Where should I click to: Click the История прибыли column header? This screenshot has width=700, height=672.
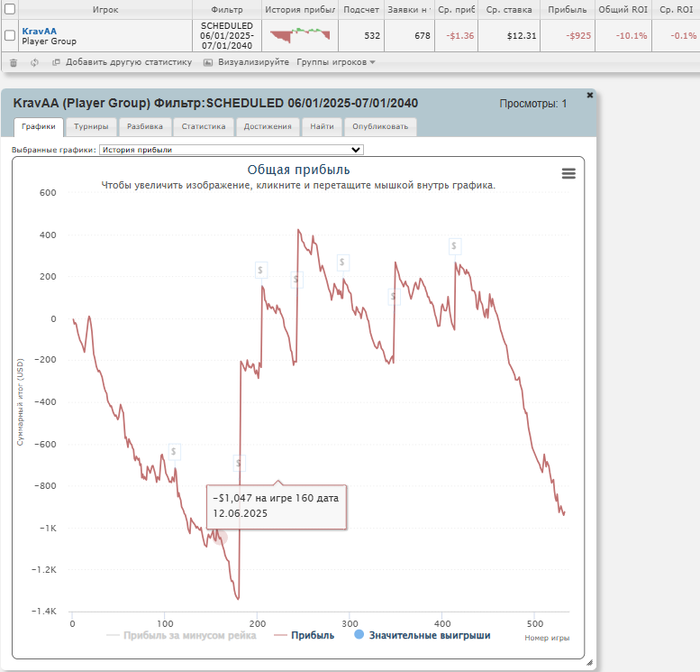point(300,9)
